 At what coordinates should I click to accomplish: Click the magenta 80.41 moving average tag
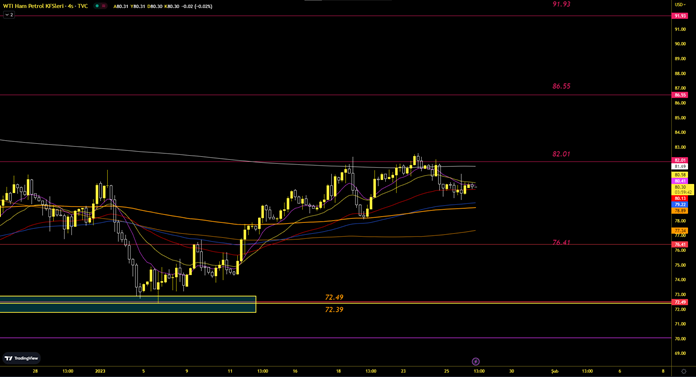[680, 181]
